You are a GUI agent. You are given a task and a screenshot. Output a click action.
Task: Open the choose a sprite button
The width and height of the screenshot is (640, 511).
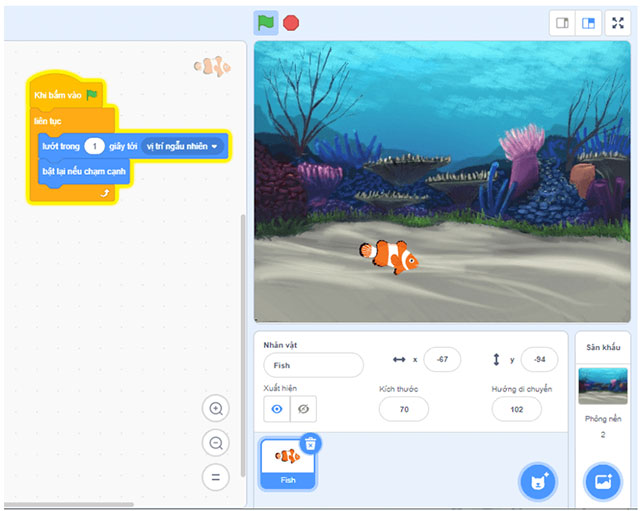(538, 482)
